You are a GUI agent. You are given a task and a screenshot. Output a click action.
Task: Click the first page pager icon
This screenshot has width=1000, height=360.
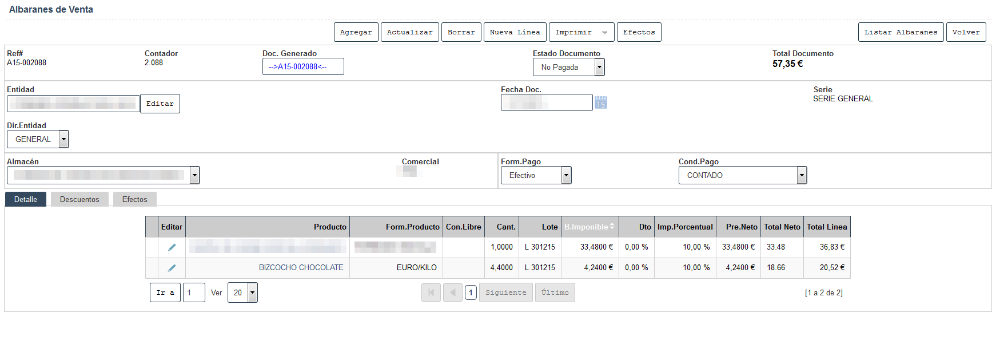(x=430, y=293)
